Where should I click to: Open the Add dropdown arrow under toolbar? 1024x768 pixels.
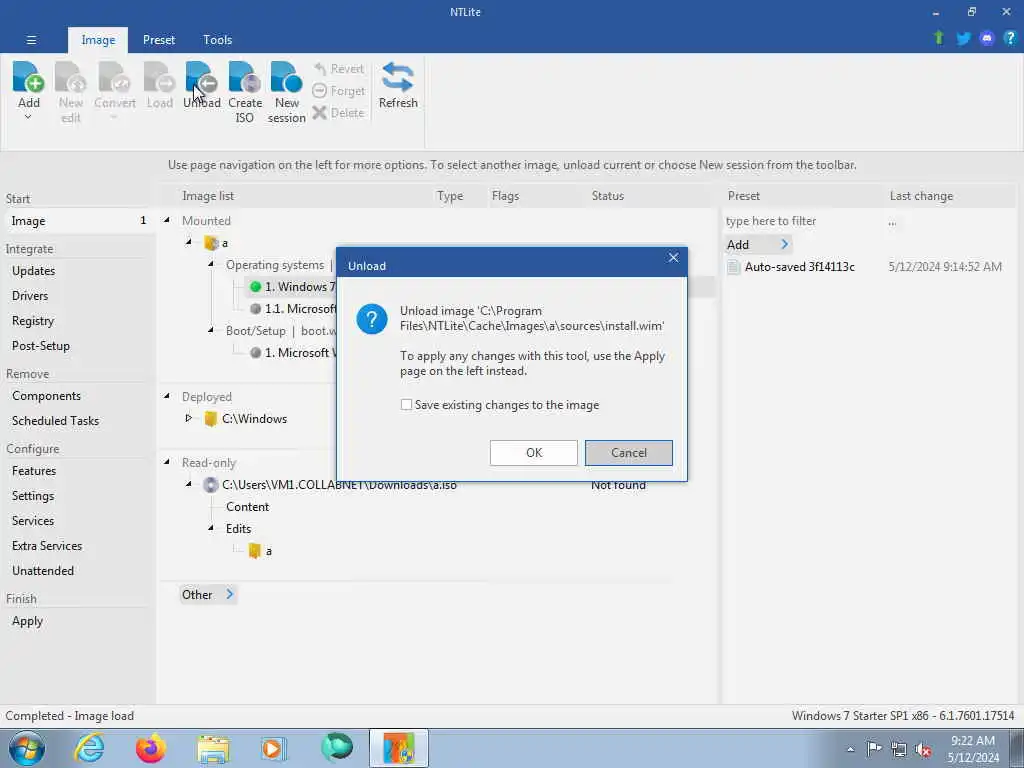coord(28,118)
